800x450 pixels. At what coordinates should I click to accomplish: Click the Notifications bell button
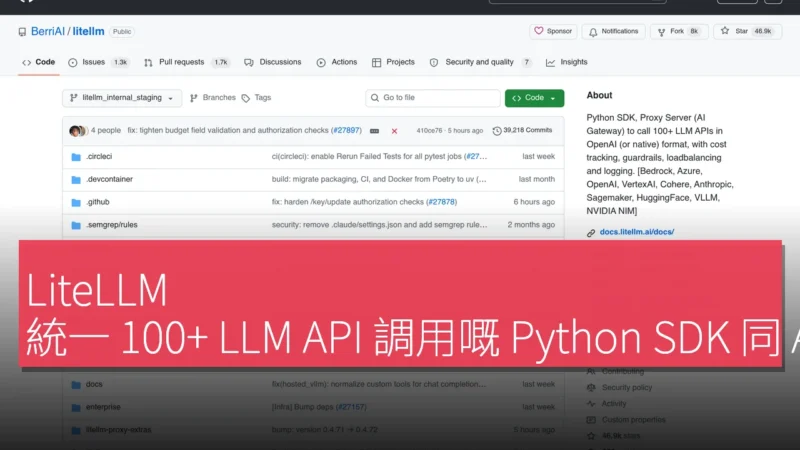[614, 31]
